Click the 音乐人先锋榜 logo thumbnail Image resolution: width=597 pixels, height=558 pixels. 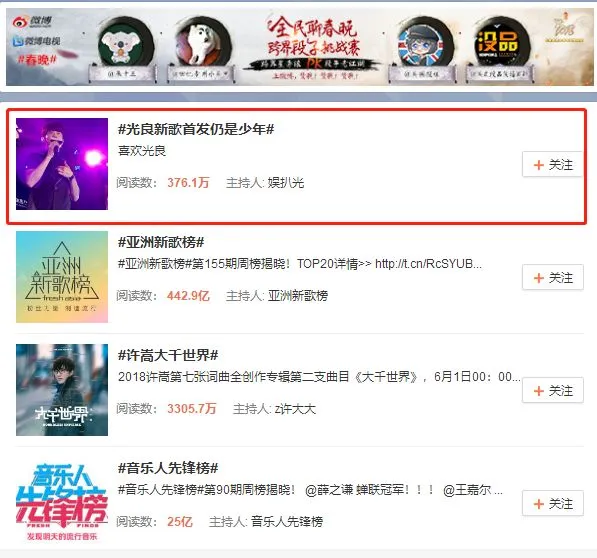62,502
